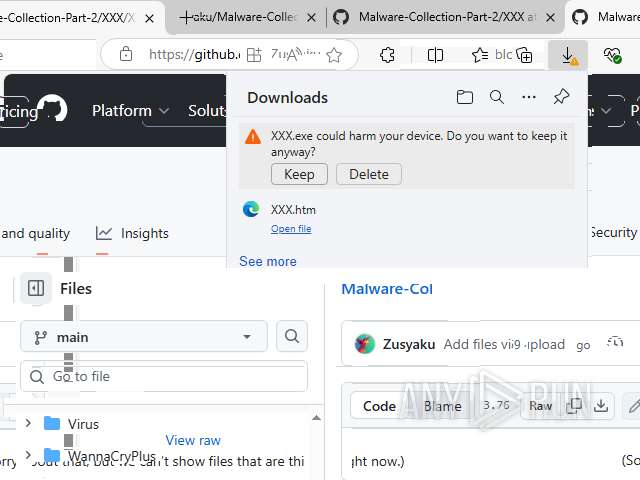640x480 pixels.
Task: Open the Security repository tab
Action: (613, 232)
